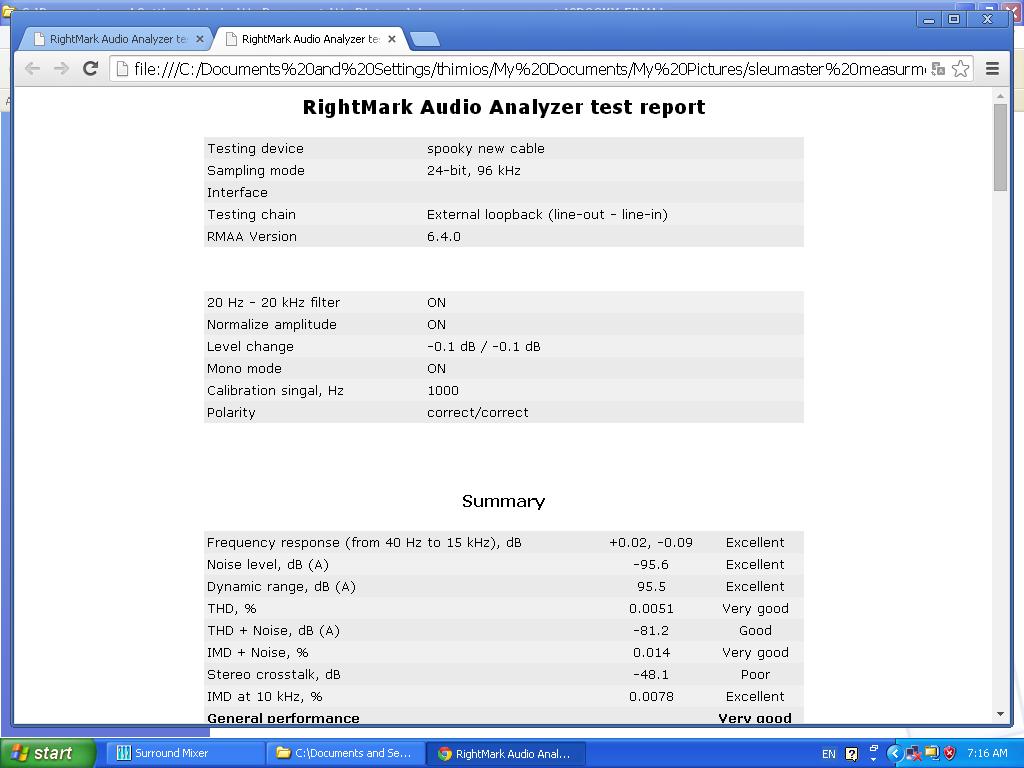Go back using the browser back arrow
The width and height of the screenshot is (1024, 768).
[x=32, y=69]
